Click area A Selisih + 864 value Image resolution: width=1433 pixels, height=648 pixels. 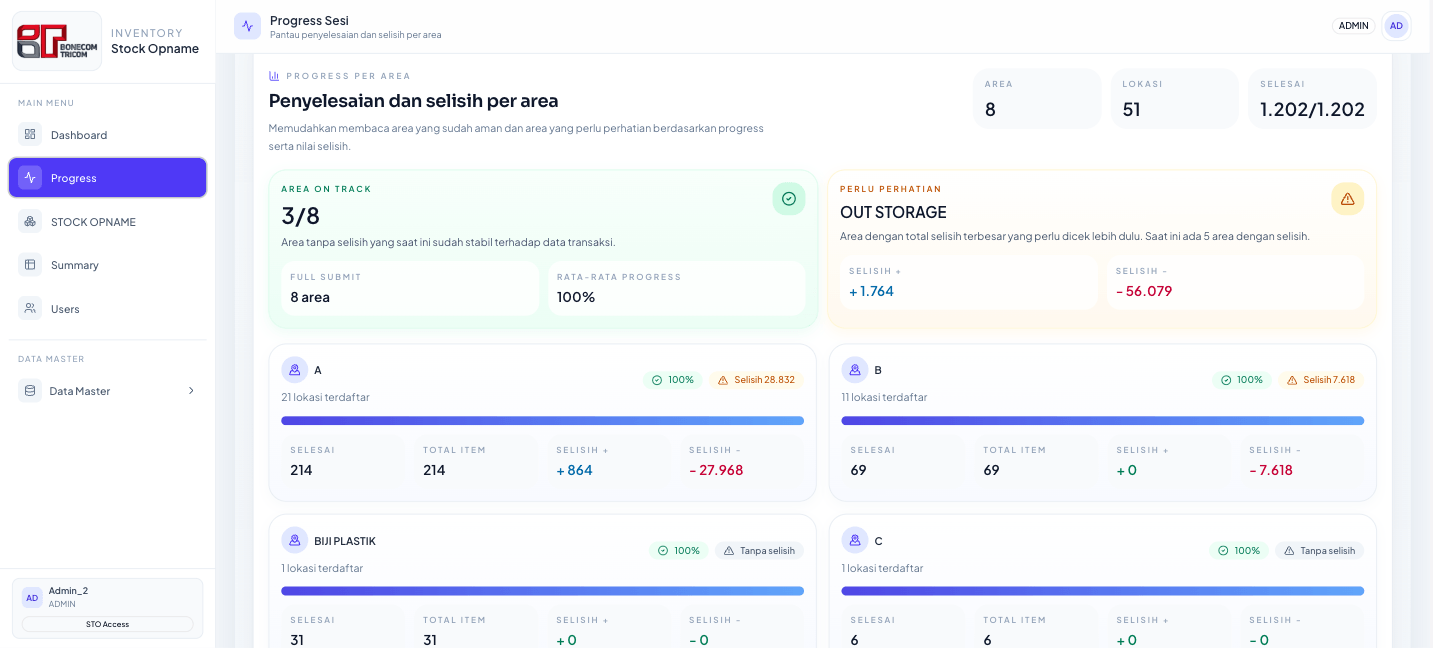574,470
